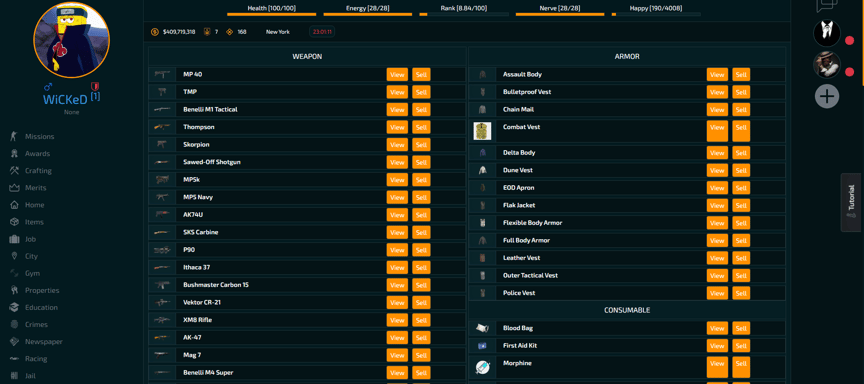Open the City map pin icon
Viewport: 864px width, 384px height.
pos(14,256)
